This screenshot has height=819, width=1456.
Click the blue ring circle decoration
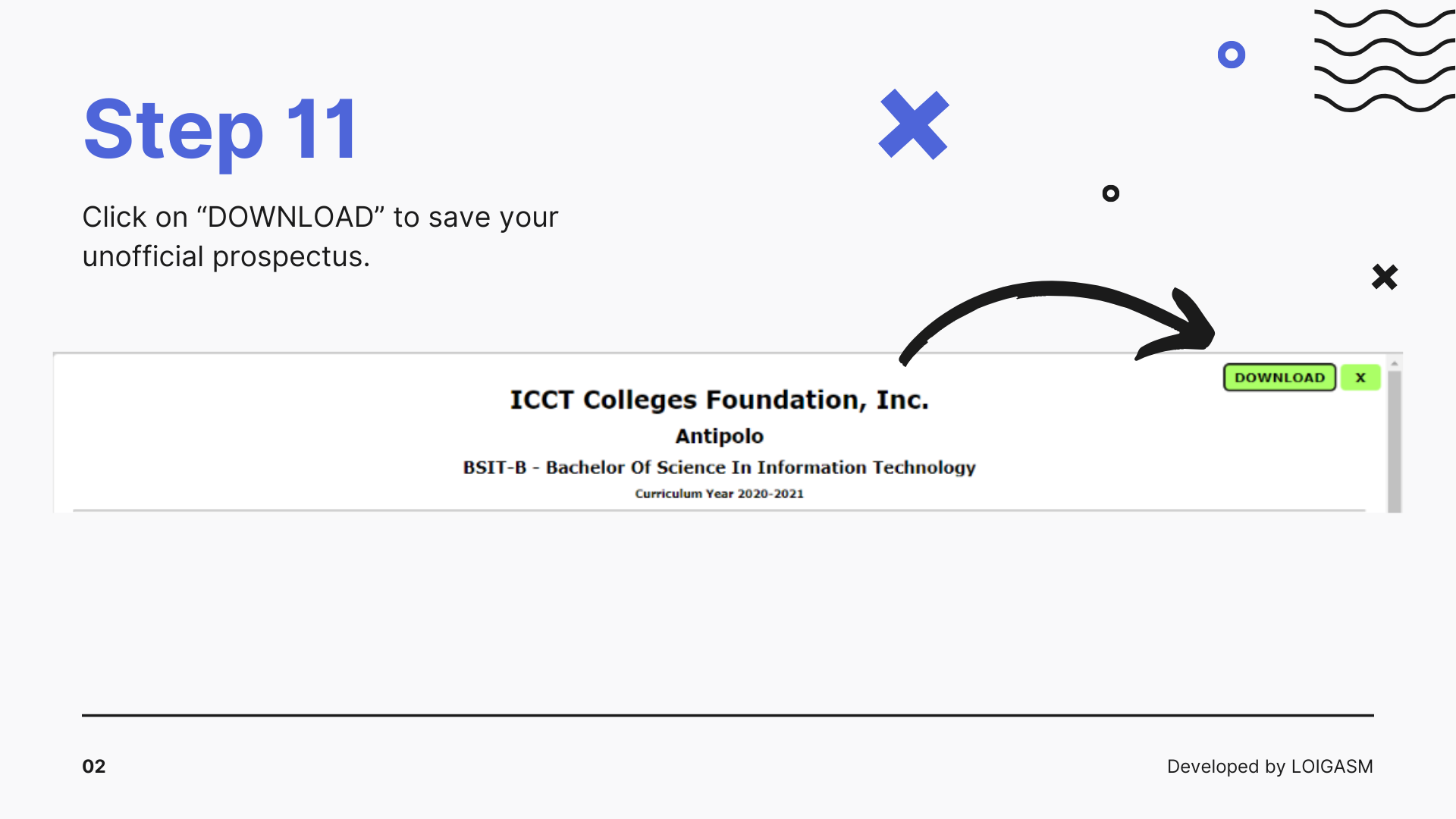[x=1232, y=55]
